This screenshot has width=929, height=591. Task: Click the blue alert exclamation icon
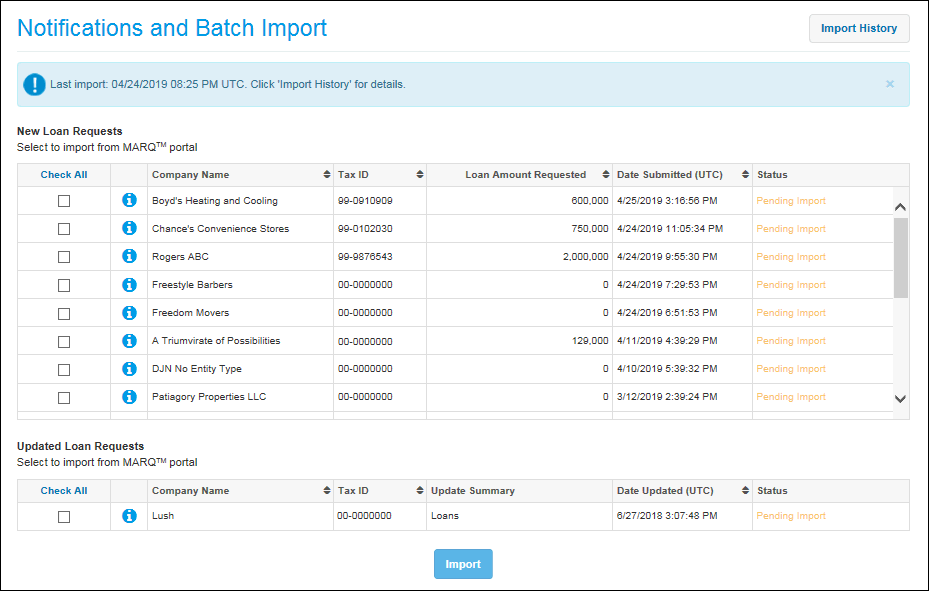34,84
